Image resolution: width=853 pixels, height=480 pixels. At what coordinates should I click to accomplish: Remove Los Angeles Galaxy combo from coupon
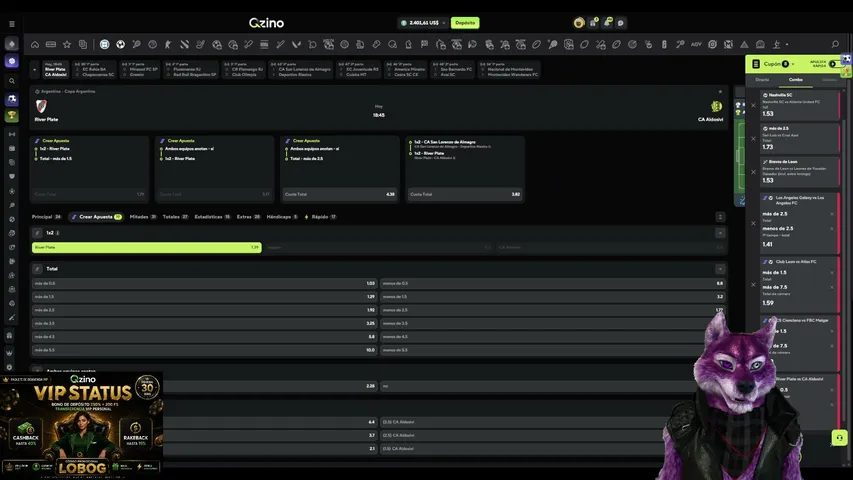pyautogui.click(x=753, y=223)
